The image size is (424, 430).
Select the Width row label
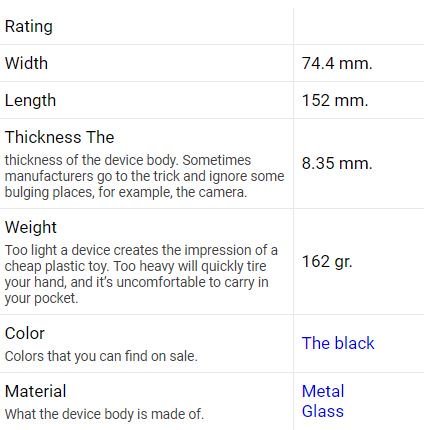(x=26, y=63)
